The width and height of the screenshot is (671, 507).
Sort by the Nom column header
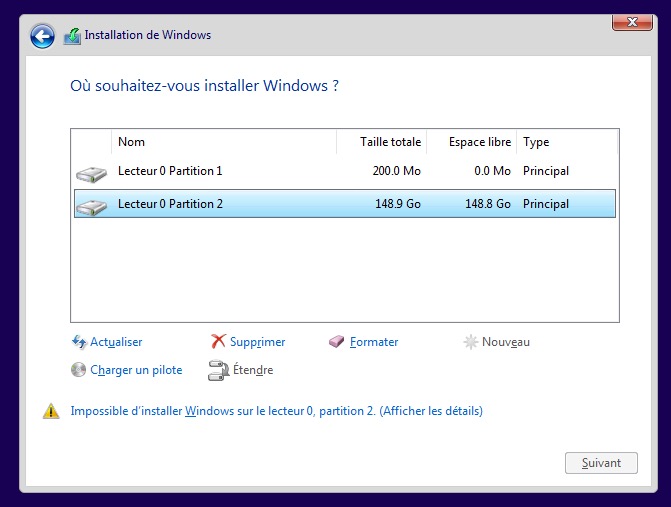tap(224, 142)
